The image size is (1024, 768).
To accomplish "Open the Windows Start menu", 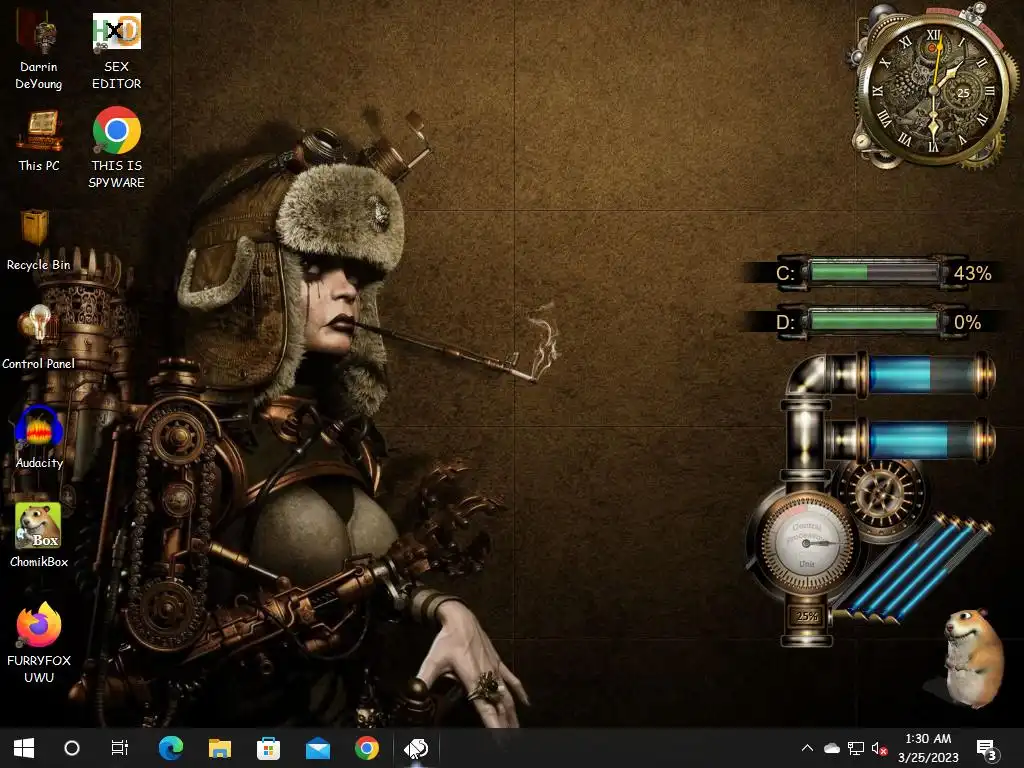I will coord(24,748).
